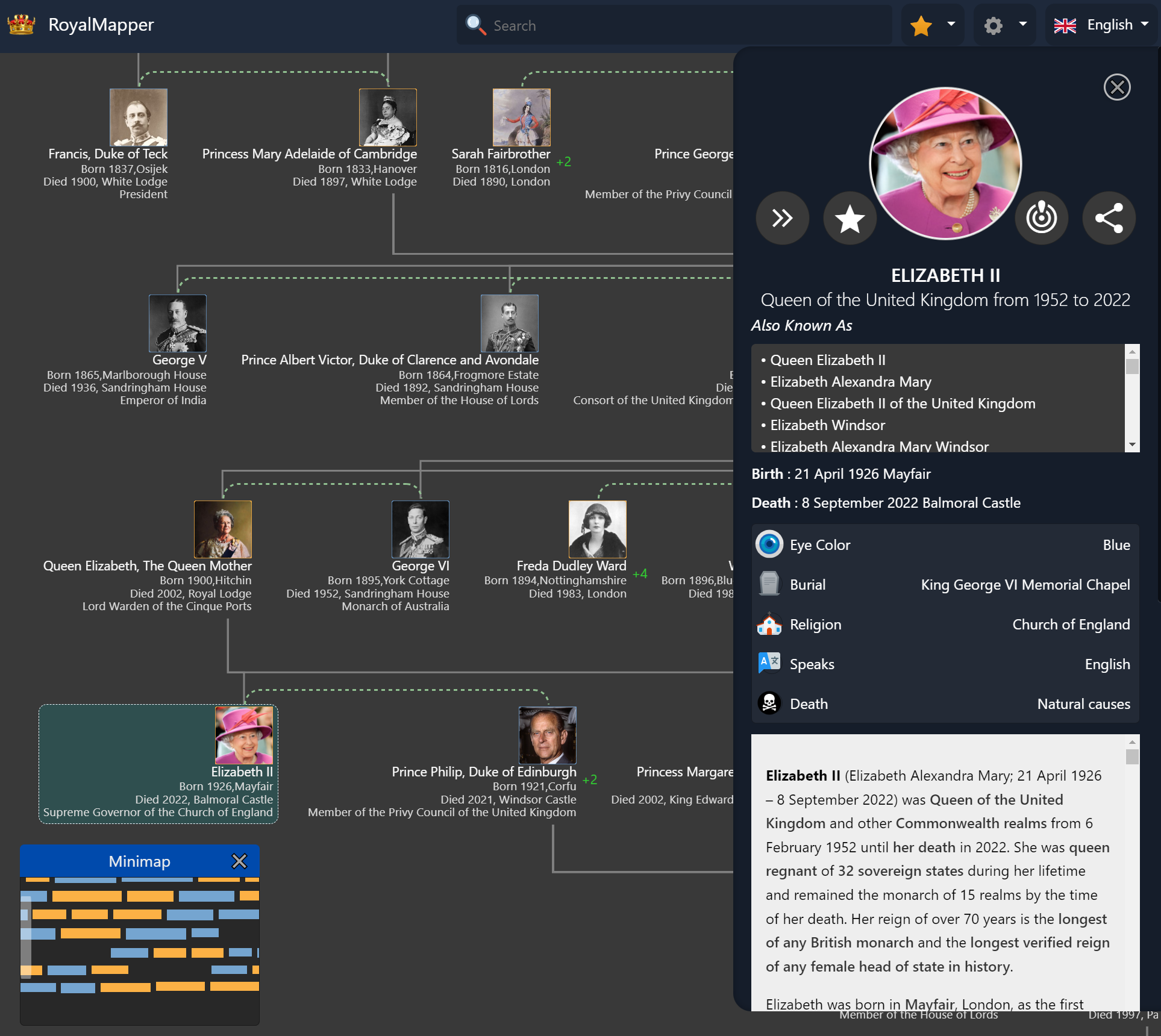Collapse the profile panel with double-chevron icon

tap(782, 218)
